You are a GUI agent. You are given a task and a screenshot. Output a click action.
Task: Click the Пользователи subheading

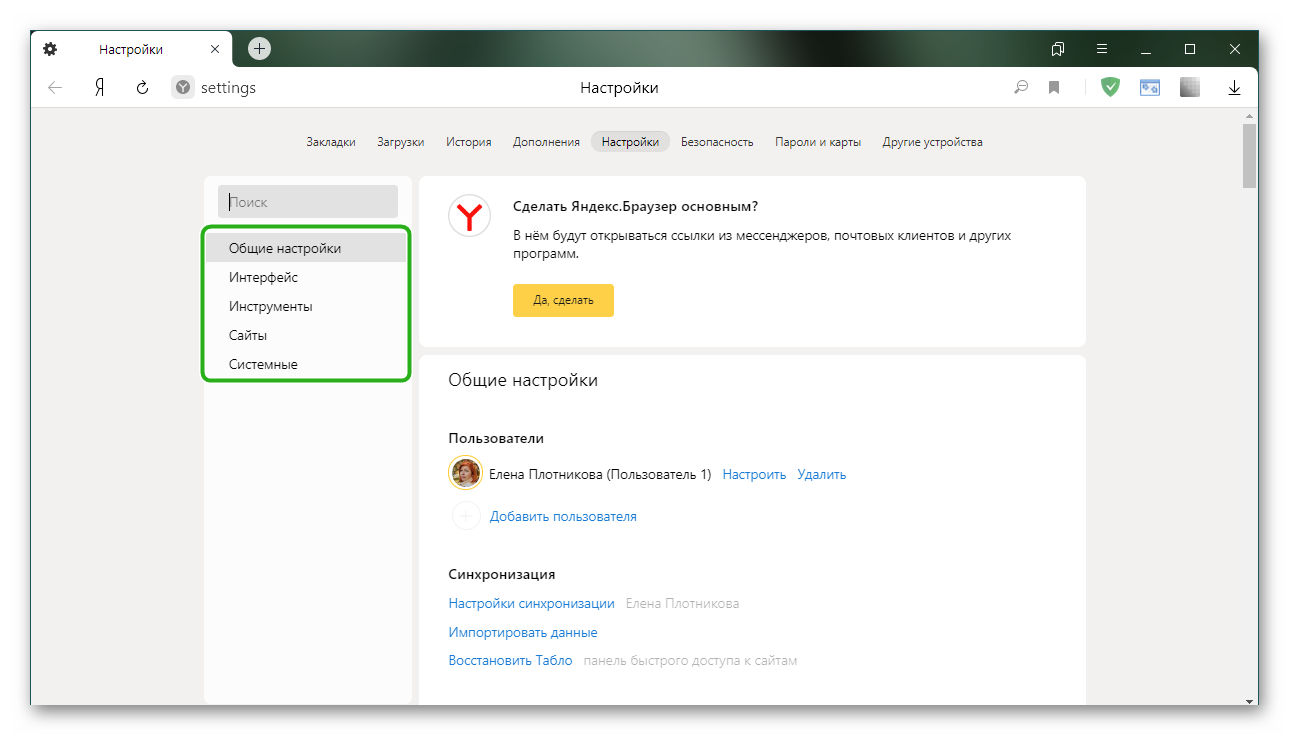coord(496,438)
